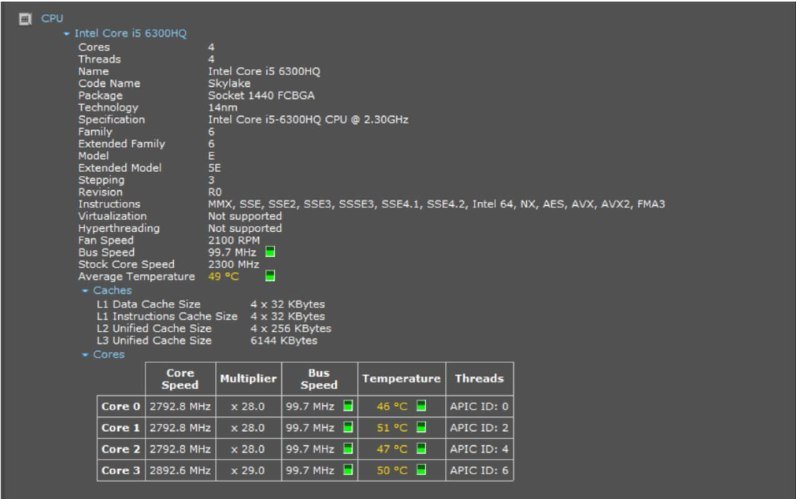Click the 14nm technology value
The height and width of the screenshot is (499, 800).
point(222,108)
